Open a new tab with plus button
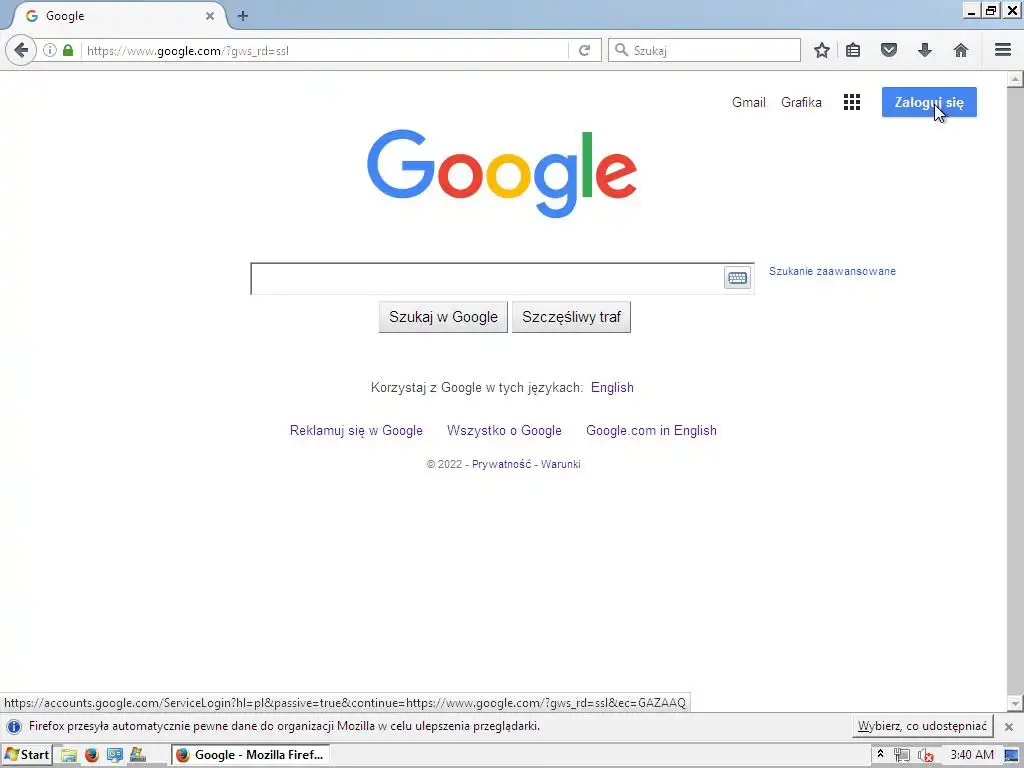1024x768 pixels. 243,16
